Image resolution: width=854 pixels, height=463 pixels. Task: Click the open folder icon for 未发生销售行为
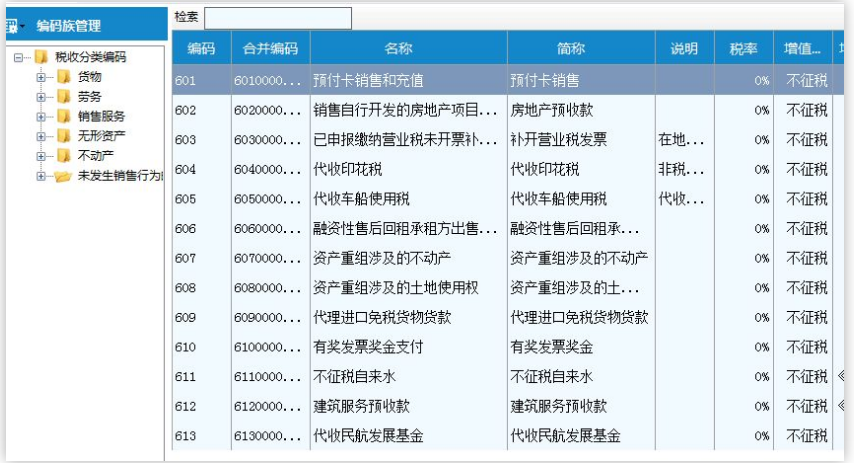63,176
